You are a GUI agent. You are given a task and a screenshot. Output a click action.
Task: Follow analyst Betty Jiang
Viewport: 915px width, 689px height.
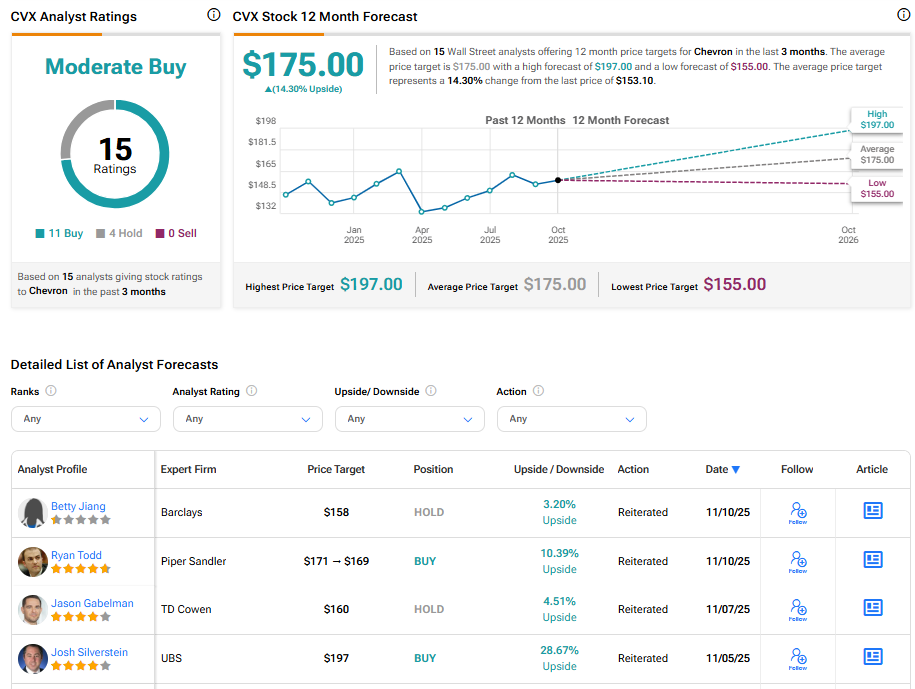(x=797, y=513)
